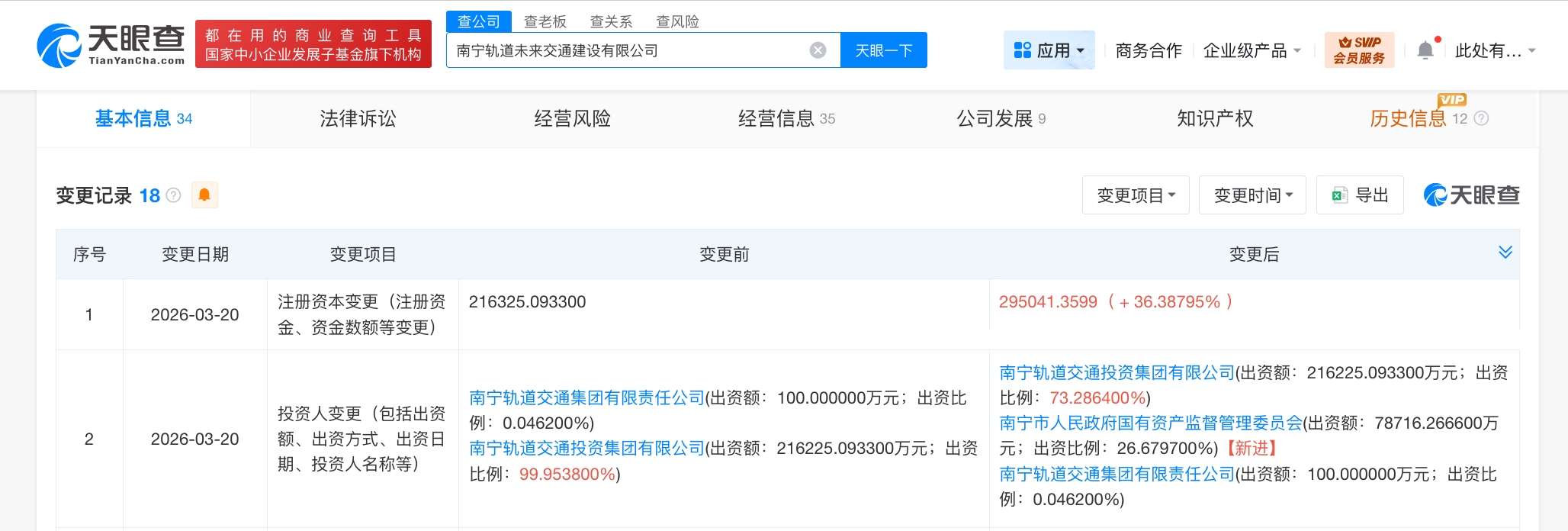Click orange alert bell beside 变更记录
Screen dimensions: 1568x531
(x=204, y=195)
